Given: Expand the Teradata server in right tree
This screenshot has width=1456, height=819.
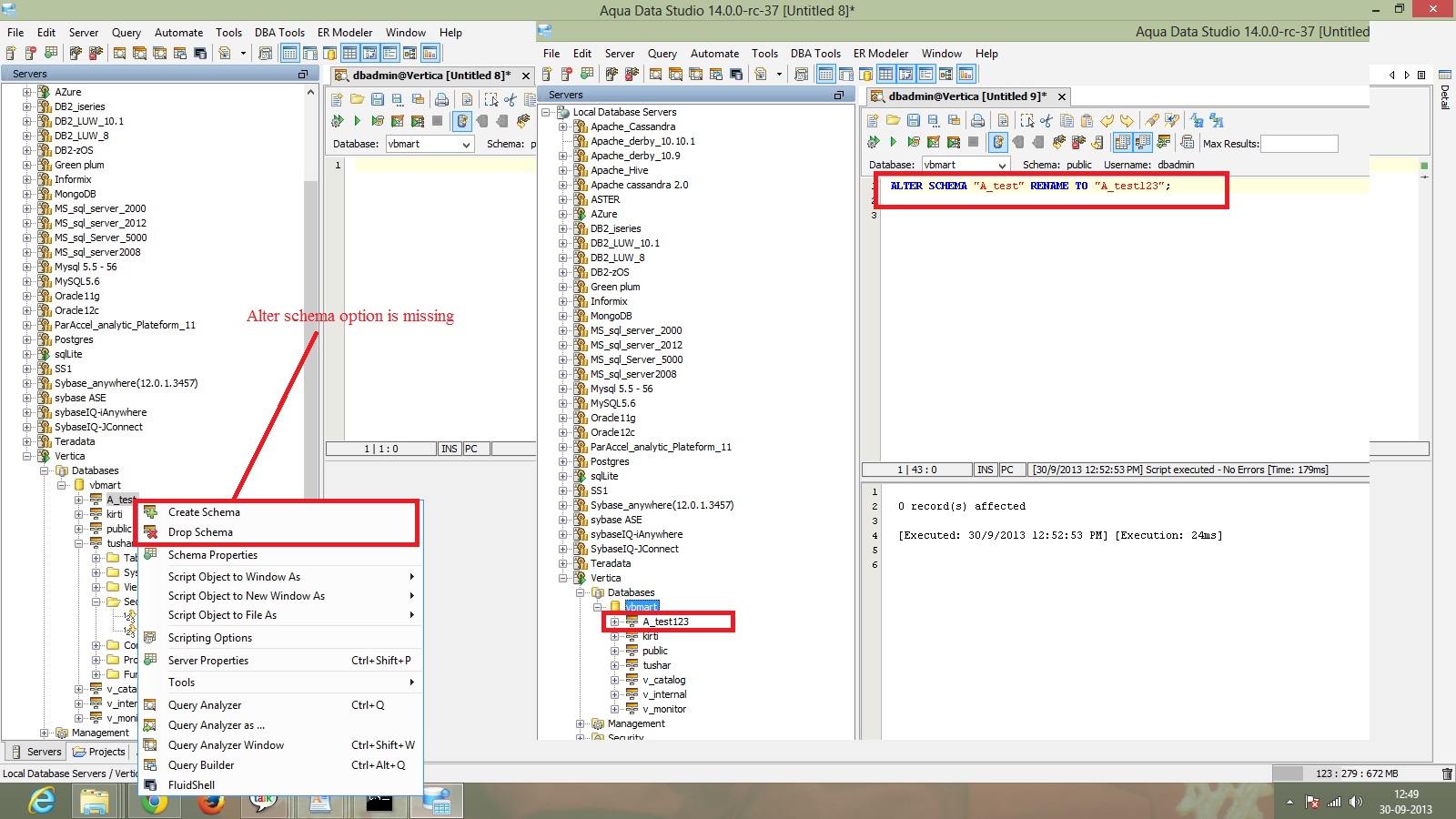Looking at the screenshot, I should 563,563.
